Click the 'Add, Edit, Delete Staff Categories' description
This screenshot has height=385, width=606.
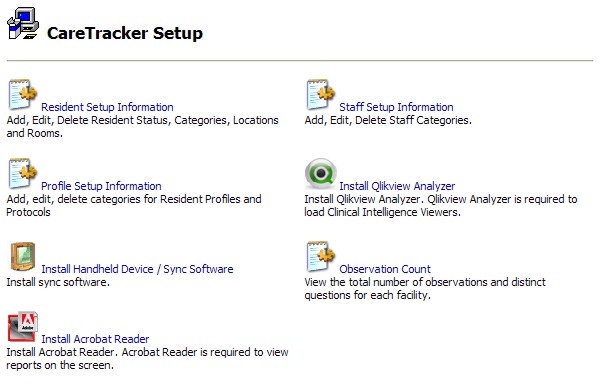pos(388,120)
